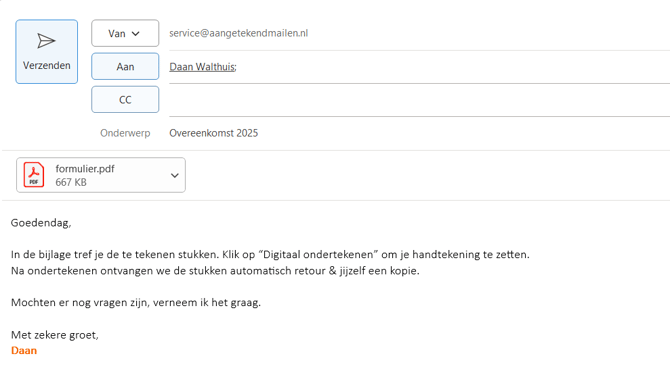Click the blank area of the Aan field
The width and height of the screenshot is (670, 375).
453,67
